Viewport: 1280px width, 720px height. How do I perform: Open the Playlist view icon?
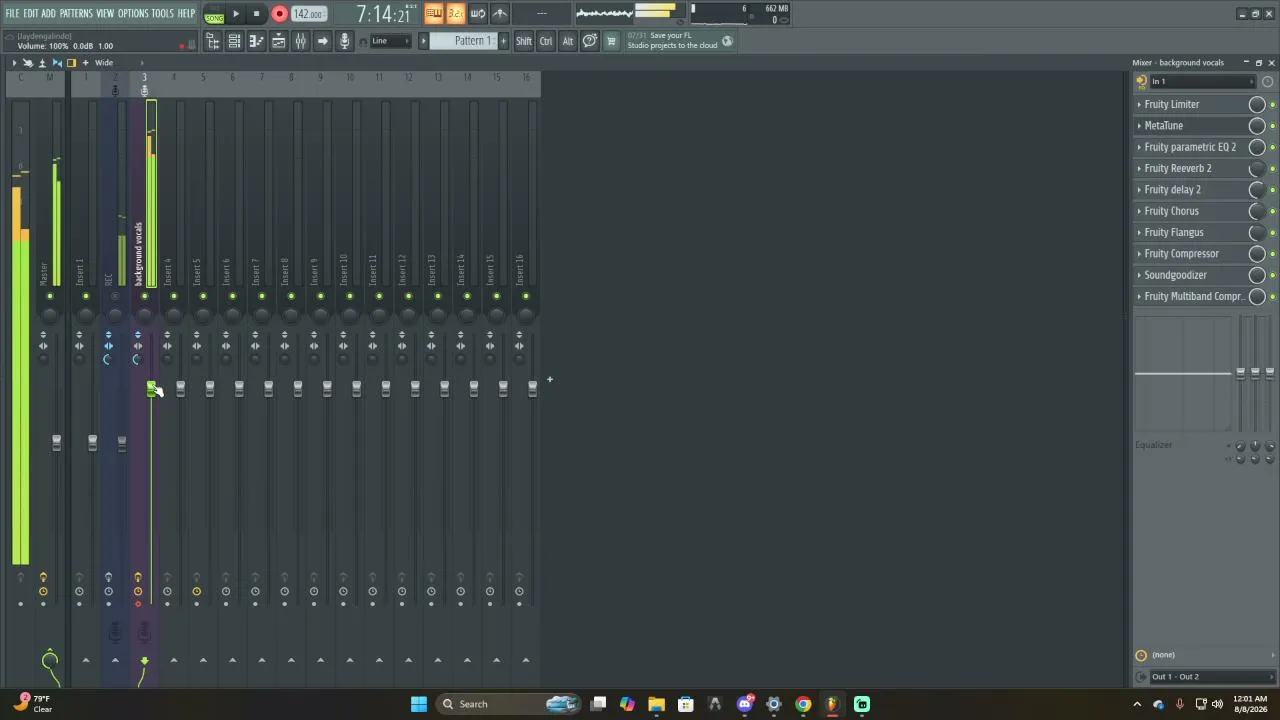tap(279, 41)
